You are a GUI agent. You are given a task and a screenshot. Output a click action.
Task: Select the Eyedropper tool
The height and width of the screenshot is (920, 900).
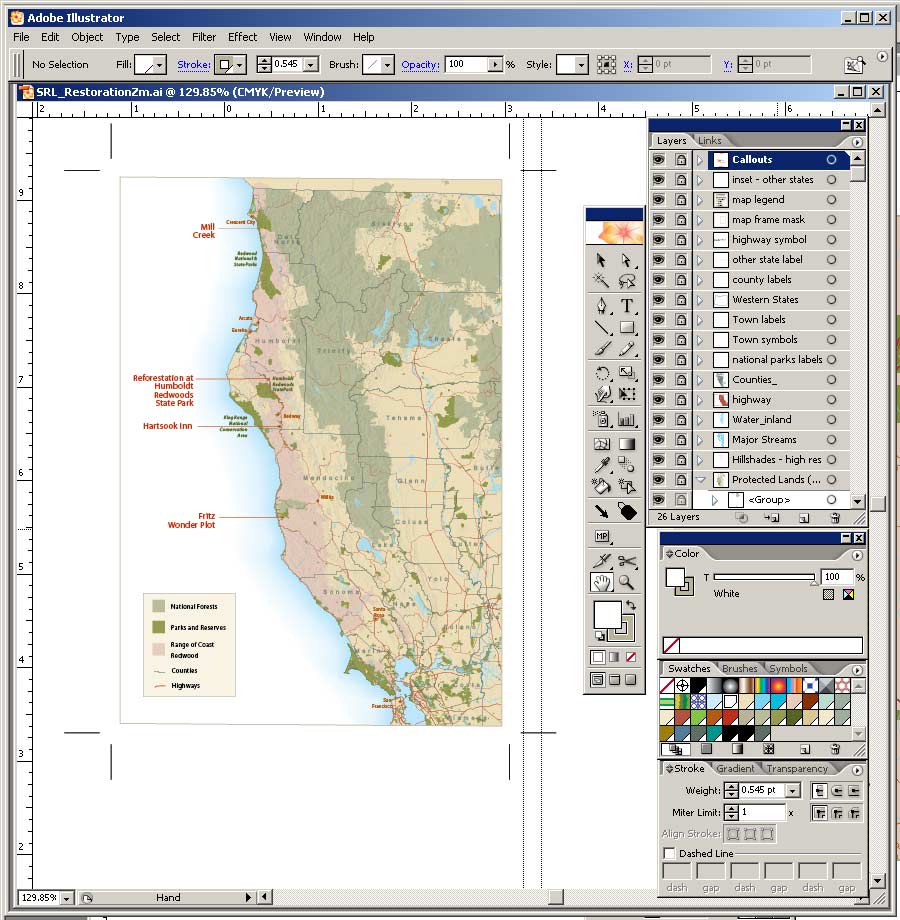[601, 465]
